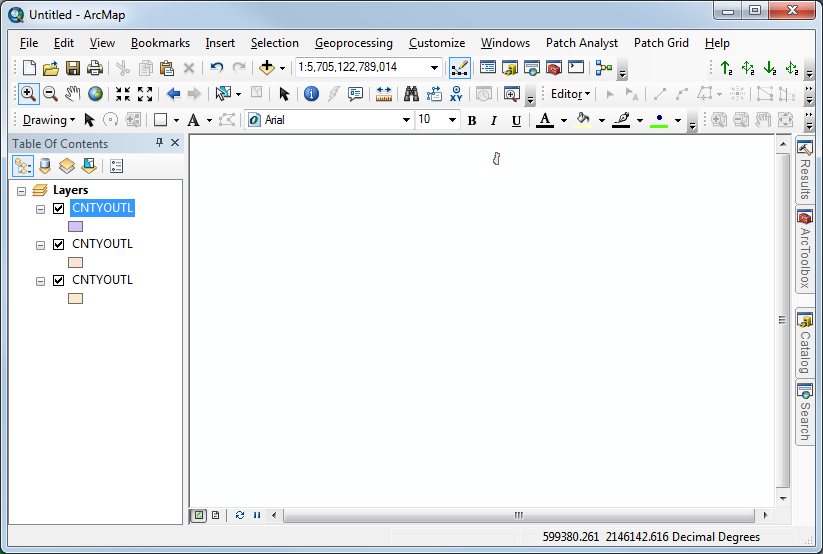Toggle visibility of the bottom CNTYOUTL layer

pos(59,281)
